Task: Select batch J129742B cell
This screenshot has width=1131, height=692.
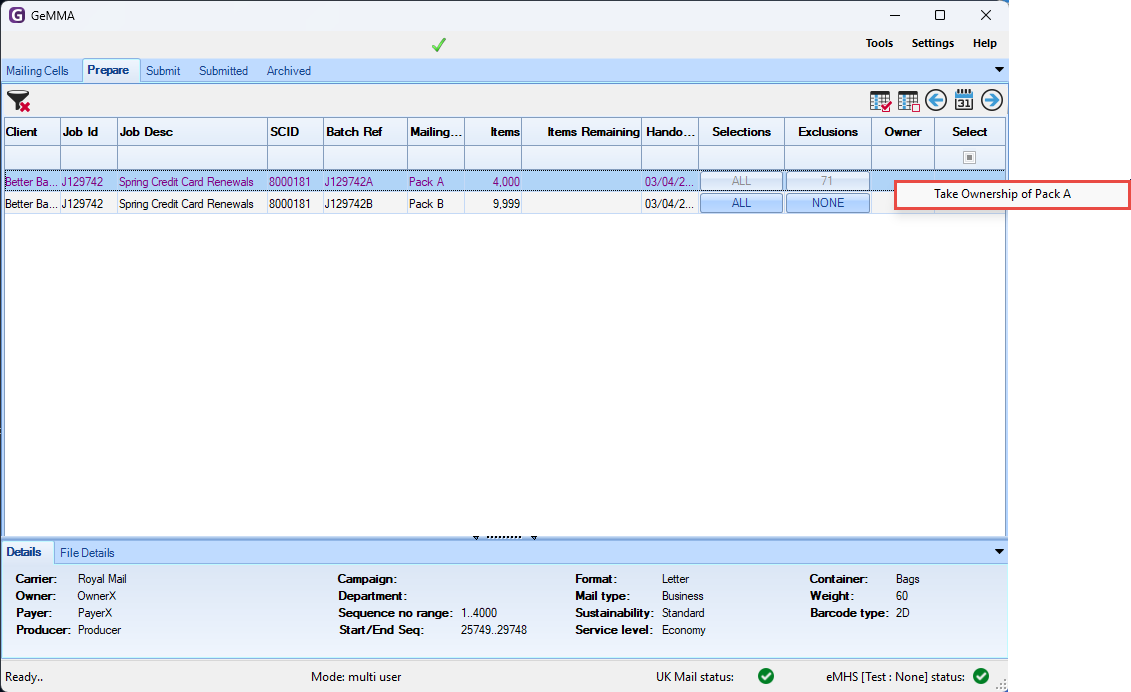Action: [365, 204]
